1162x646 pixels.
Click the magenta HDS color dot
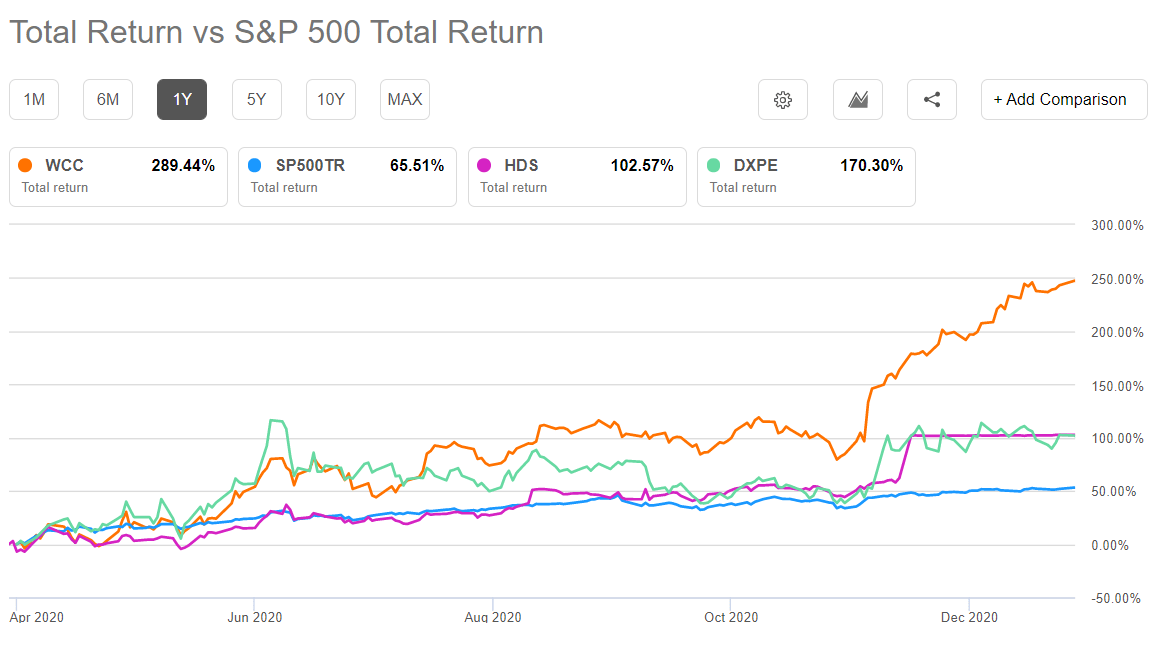[485, 166]
